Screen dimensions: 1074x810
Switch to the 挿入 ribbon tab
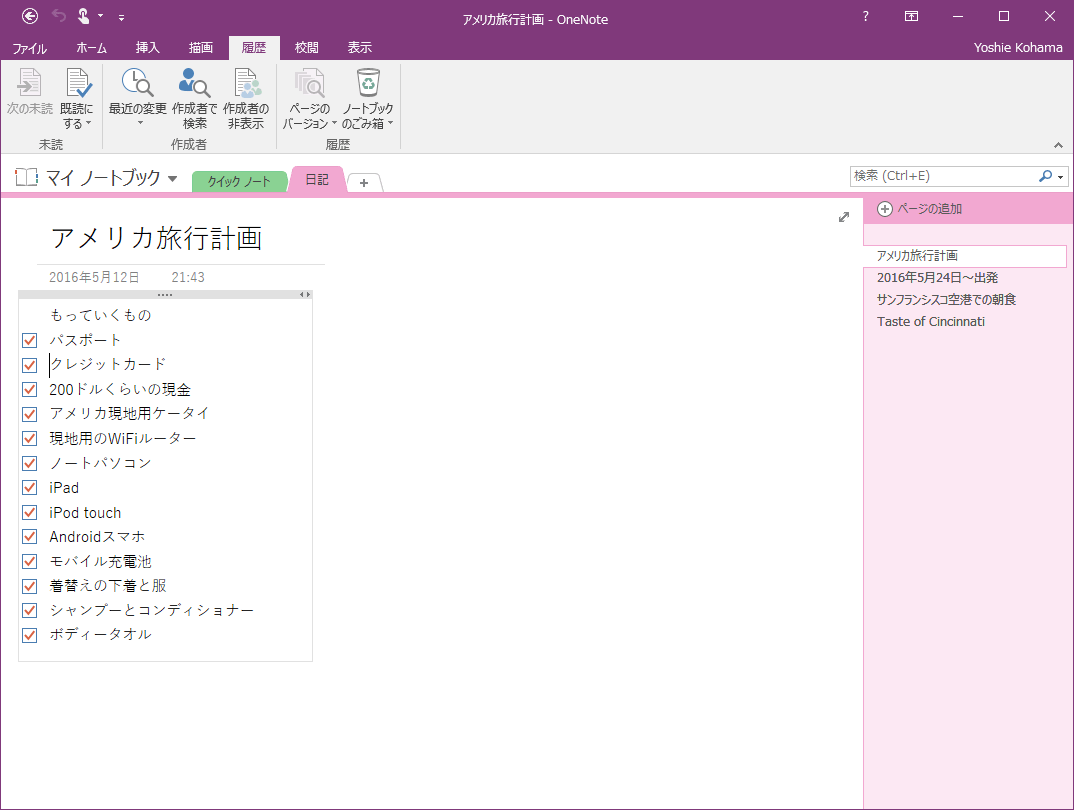click(147, 48)
